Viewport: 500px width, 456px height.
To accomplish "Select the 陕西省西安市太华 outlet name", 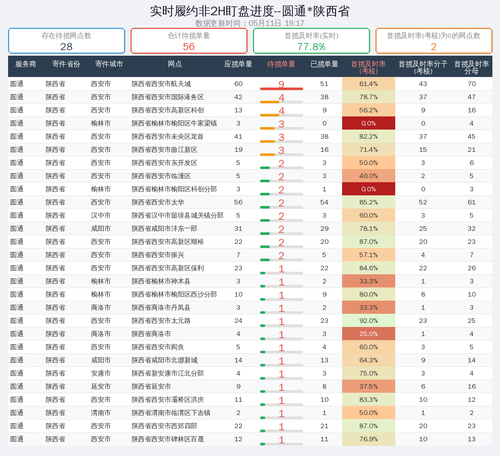I will (158, 202).
